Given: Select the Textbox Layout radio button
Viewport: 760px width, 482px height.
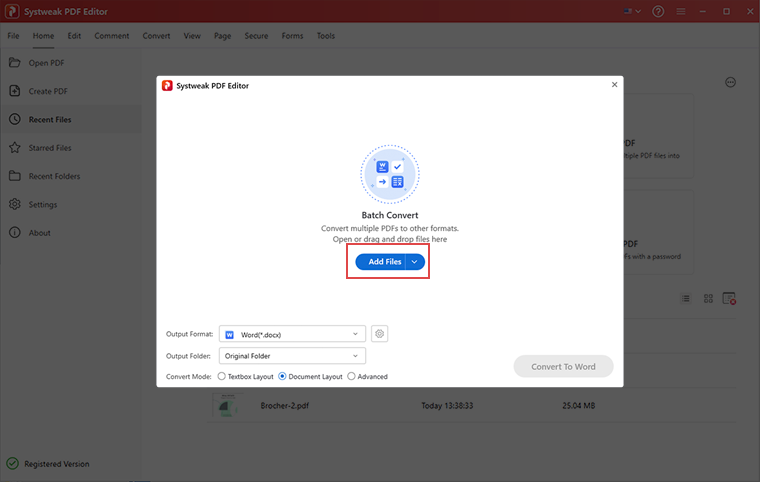Looking at the screenshot, I should (222, 376).
